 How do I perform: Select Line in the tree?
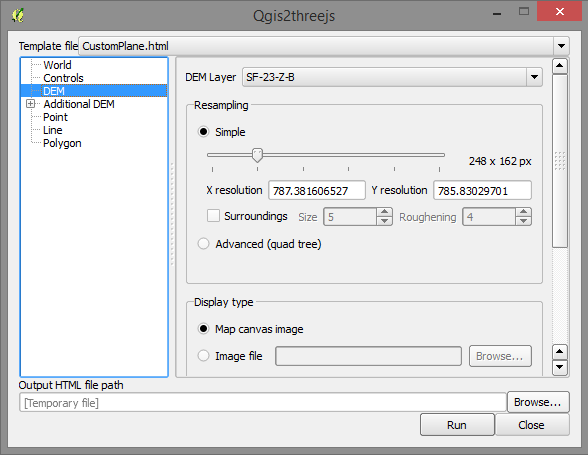coord(52,130)
